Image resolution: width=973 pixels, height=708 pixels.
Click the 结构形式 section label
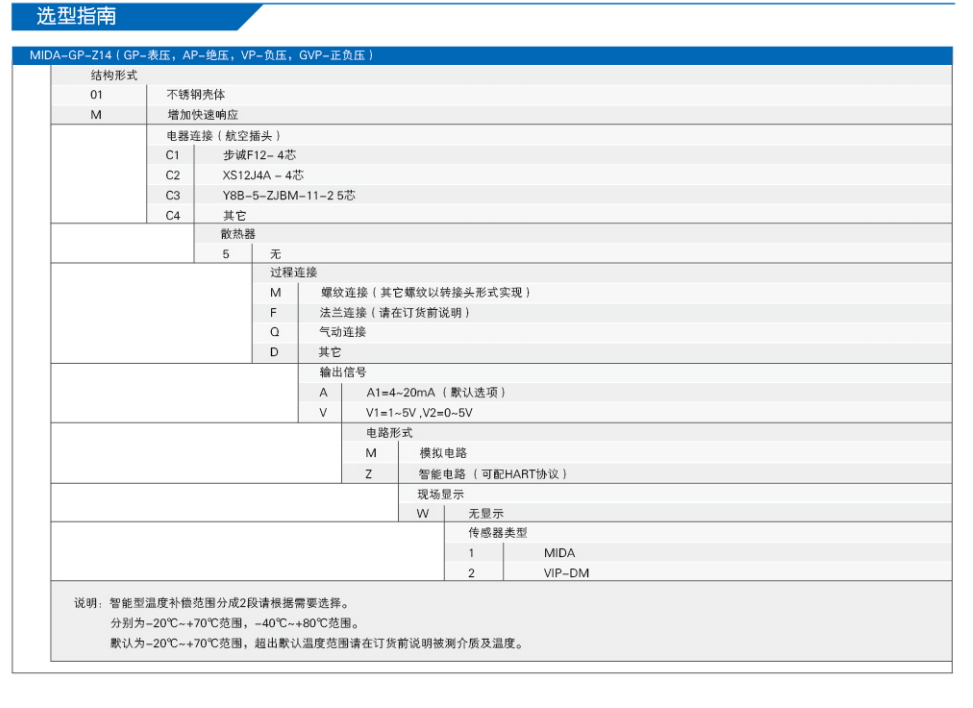coord(114,75)
